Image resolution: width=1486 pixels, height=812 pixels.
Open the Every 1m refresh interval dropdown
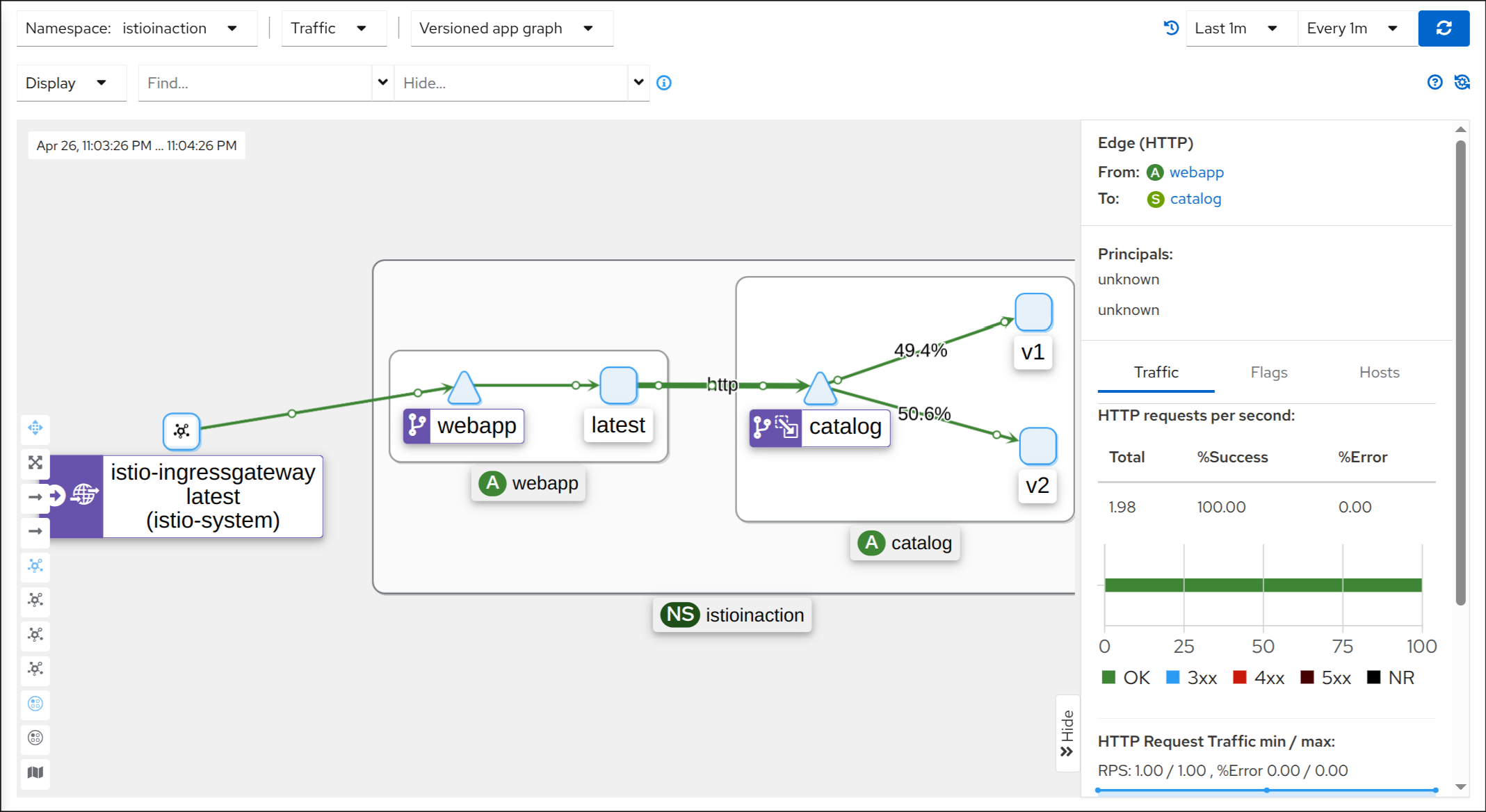pyautogui.click(x=1357, y=29)
